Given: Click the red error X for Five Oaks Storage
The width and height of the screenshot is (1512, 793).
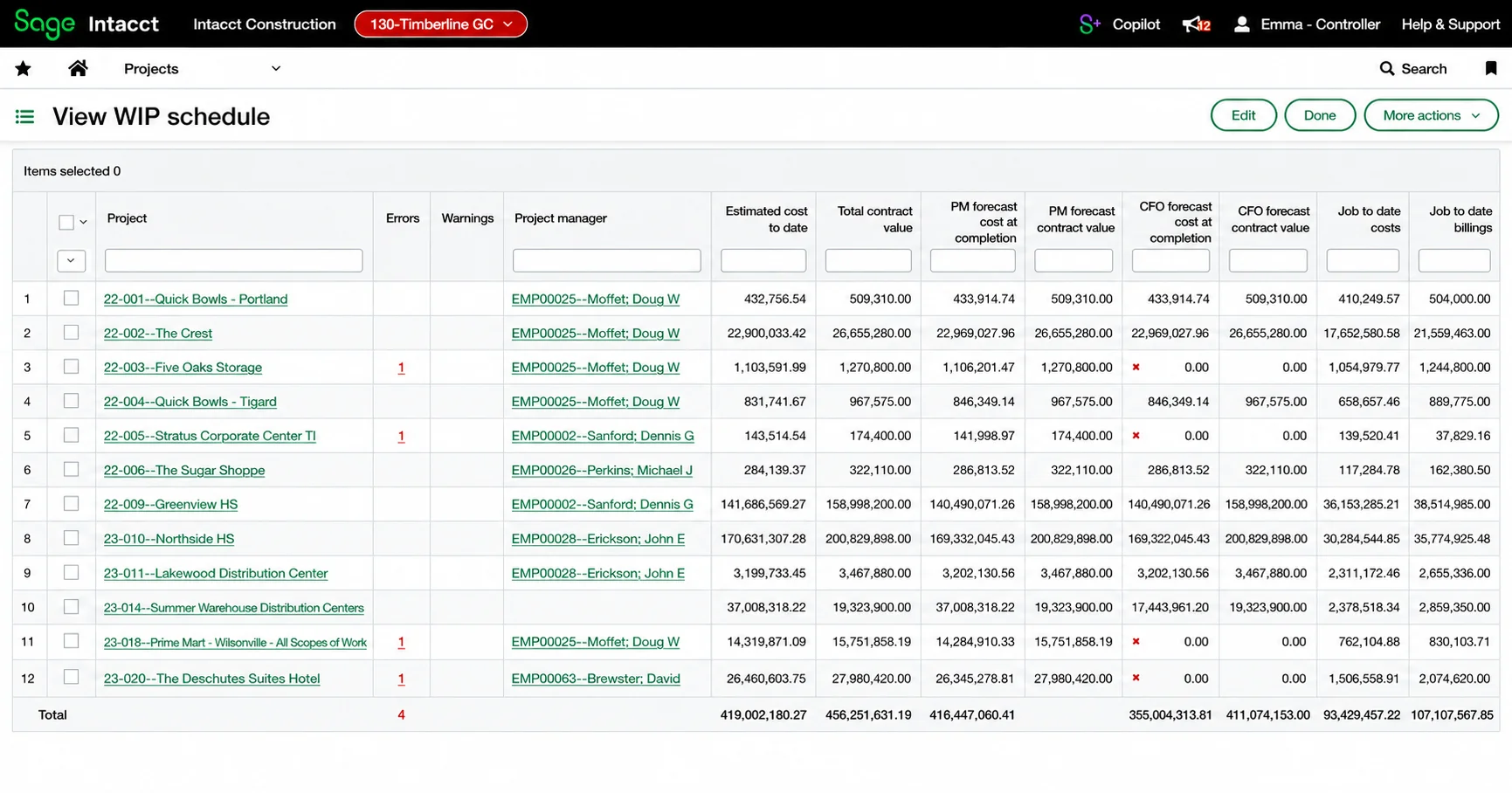Looking at the screenshot, I should click(1136, 367).
